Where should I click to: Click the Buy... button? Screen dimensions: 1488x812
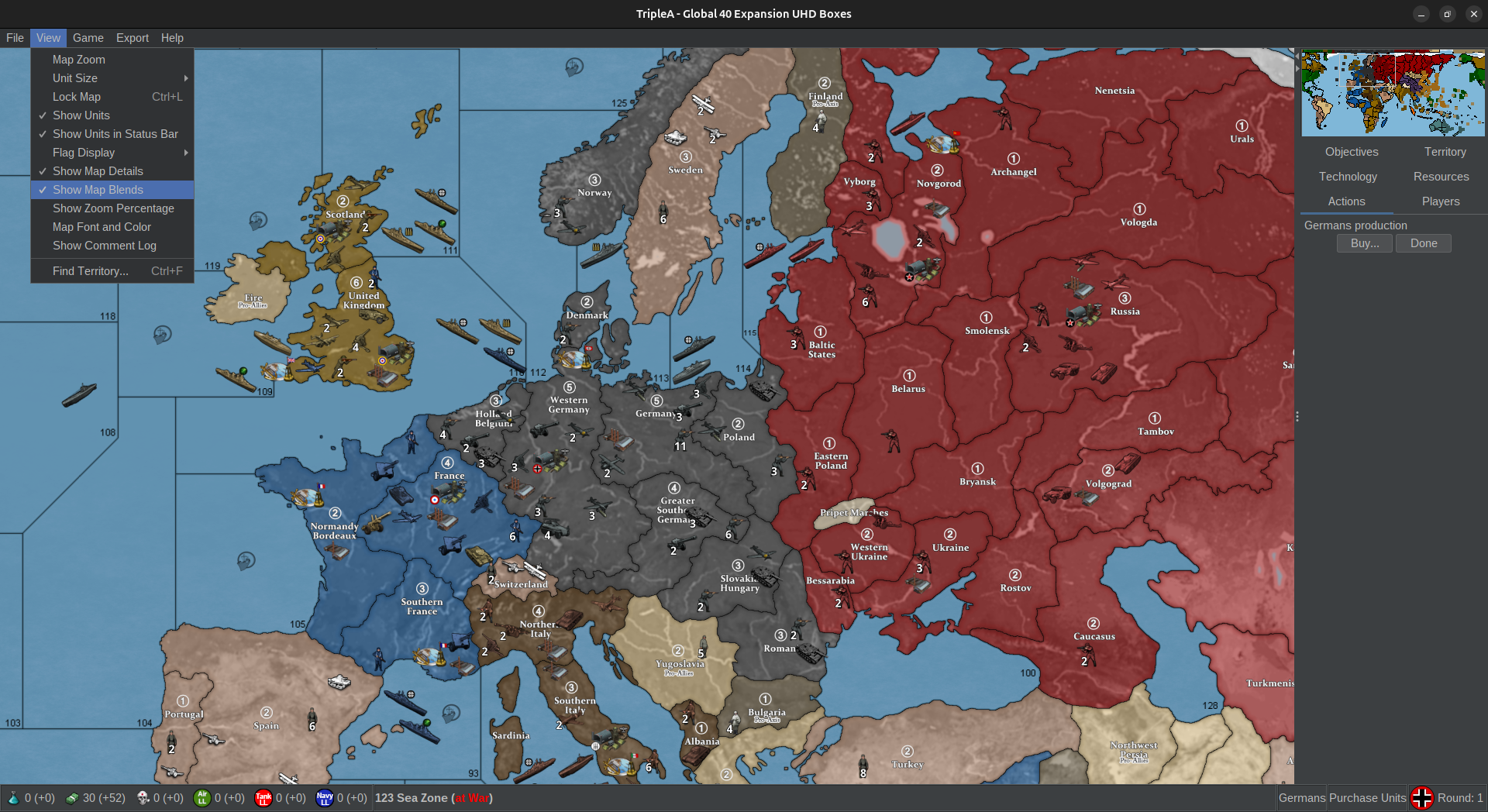pos(1365,243)
